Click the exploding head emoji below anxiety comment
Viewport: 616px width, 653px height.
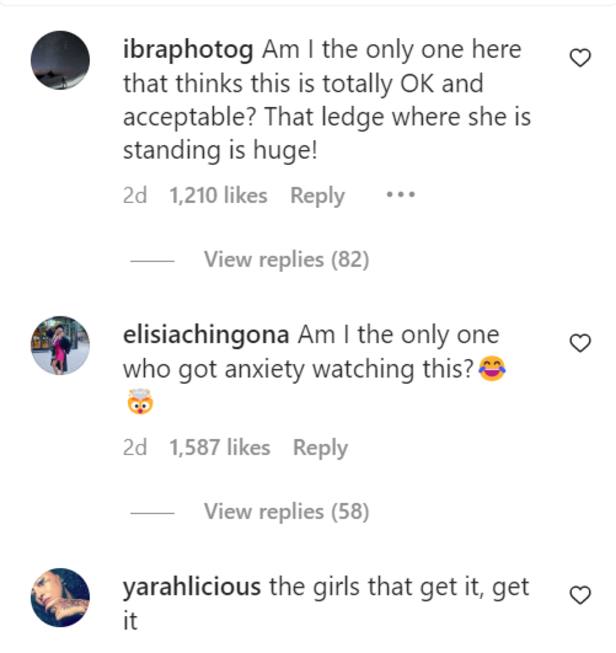click(138, 406)
